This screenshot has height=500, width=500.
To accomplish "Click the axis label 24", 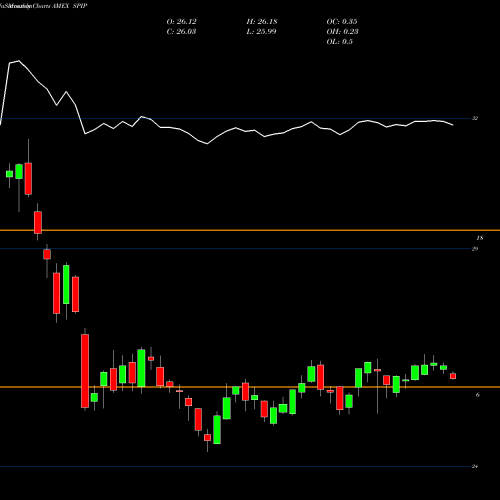I will click(x=475, y=466).
